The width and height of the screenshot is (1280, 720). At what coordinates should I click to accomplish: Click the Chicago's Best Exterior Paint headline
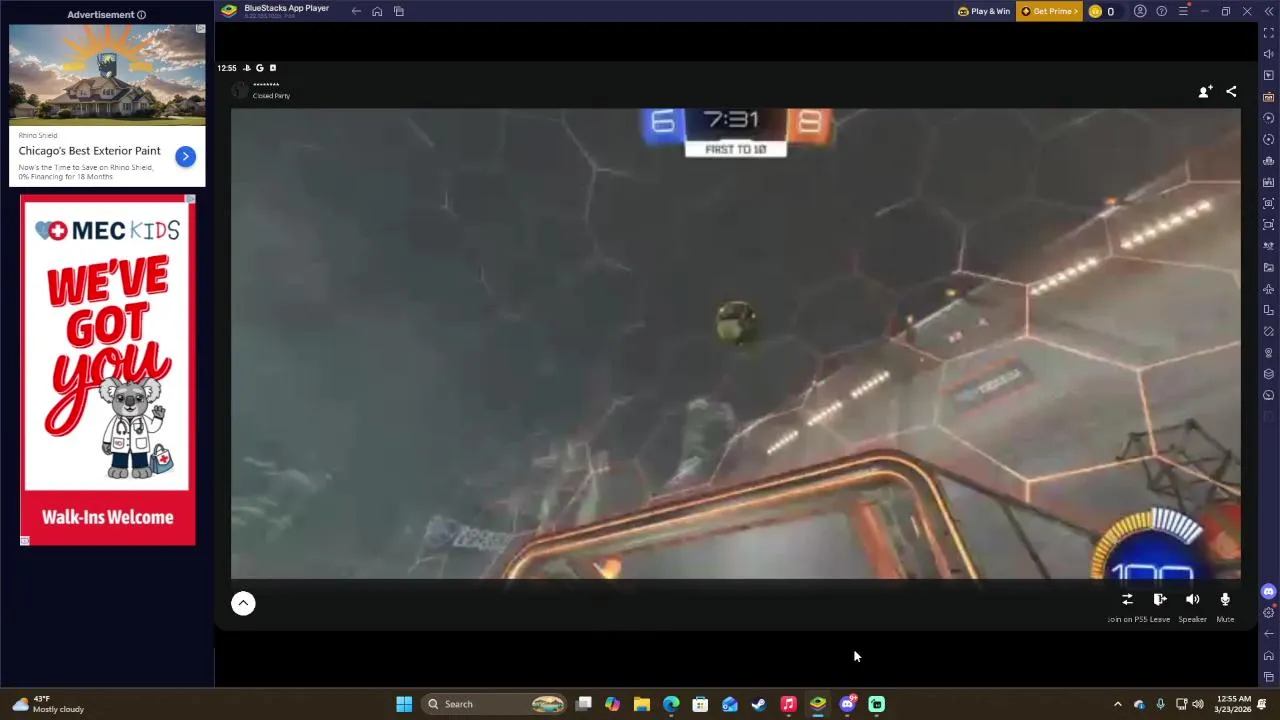[x=89, y=151]
